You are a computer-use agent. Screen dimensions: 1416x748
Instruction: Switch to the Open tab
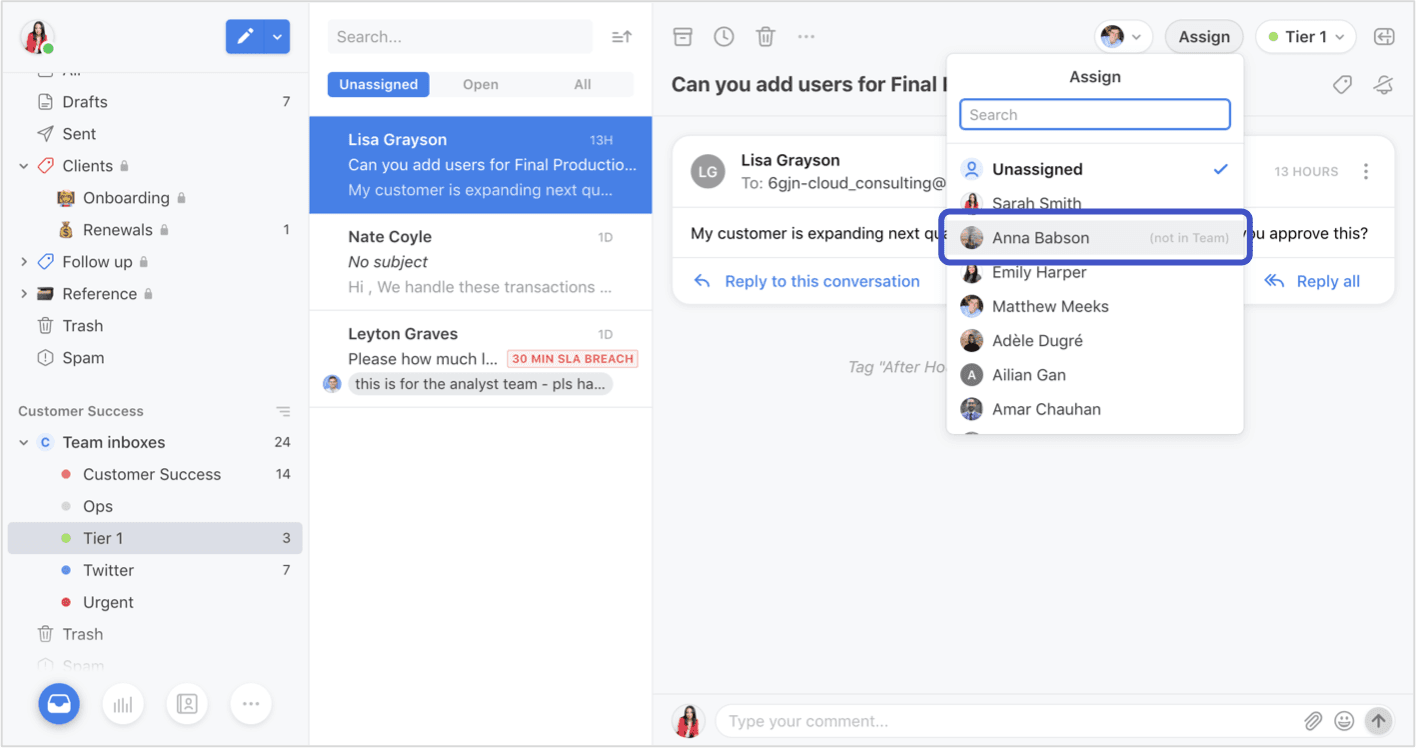(480, 85)
